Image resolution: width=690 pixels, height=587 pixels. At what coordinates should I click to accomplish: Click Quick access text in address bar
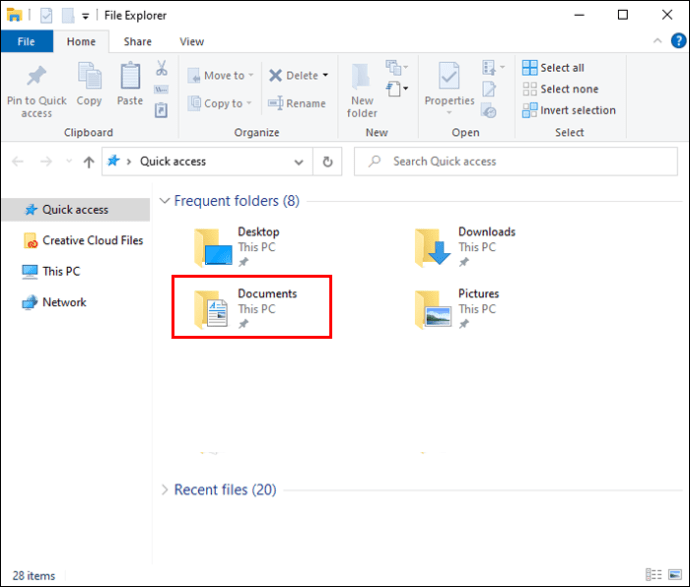(x=173, y=161)
